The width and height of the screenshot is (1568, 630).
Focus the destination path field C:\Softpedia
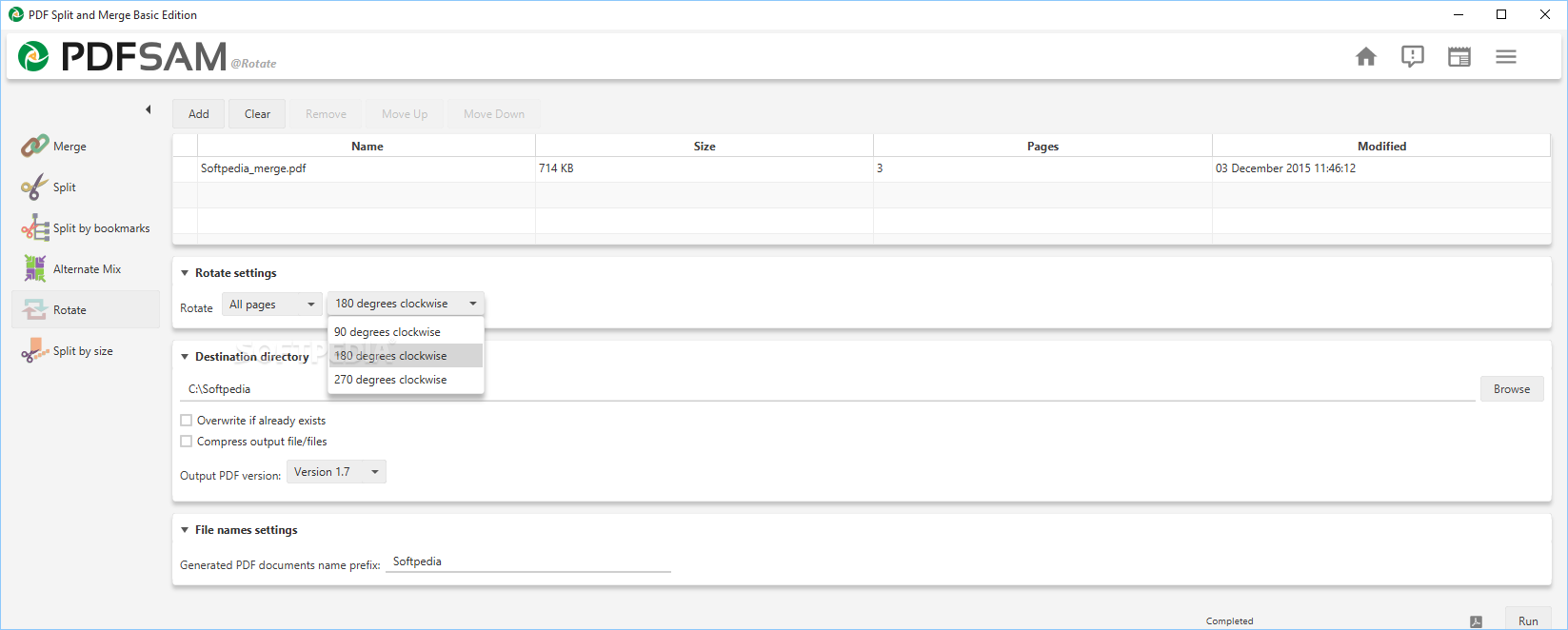coord(827,389)
